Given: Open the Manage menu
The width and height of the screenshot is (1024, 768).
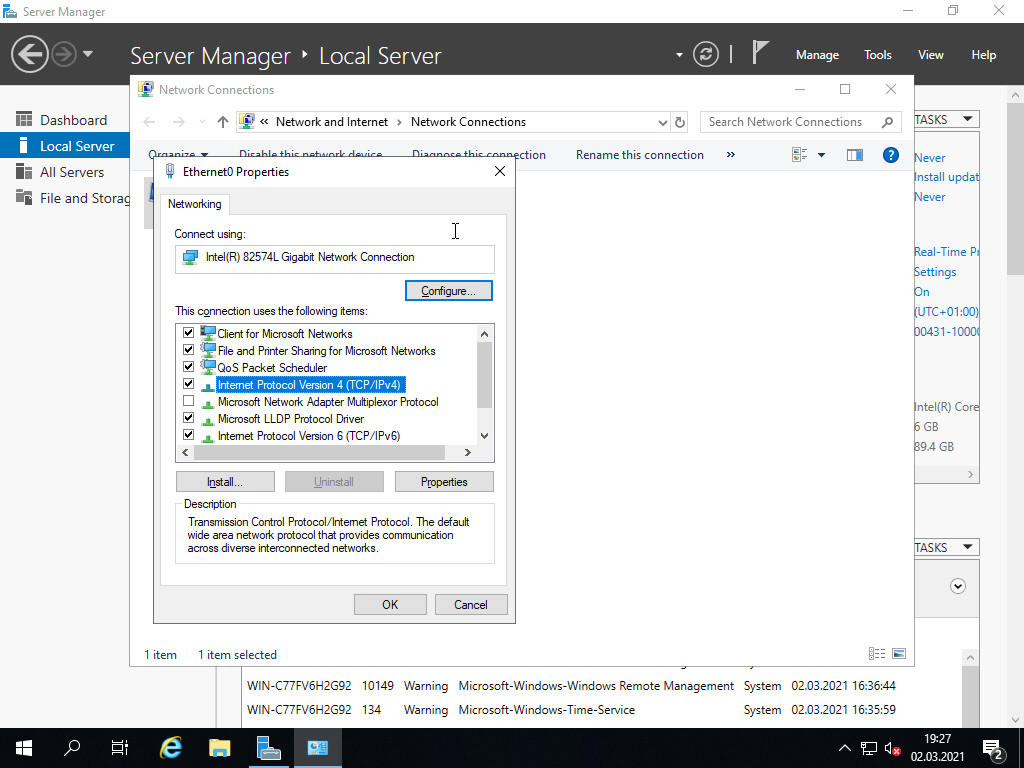Looking at the screenshot, I should pos(816,55).
